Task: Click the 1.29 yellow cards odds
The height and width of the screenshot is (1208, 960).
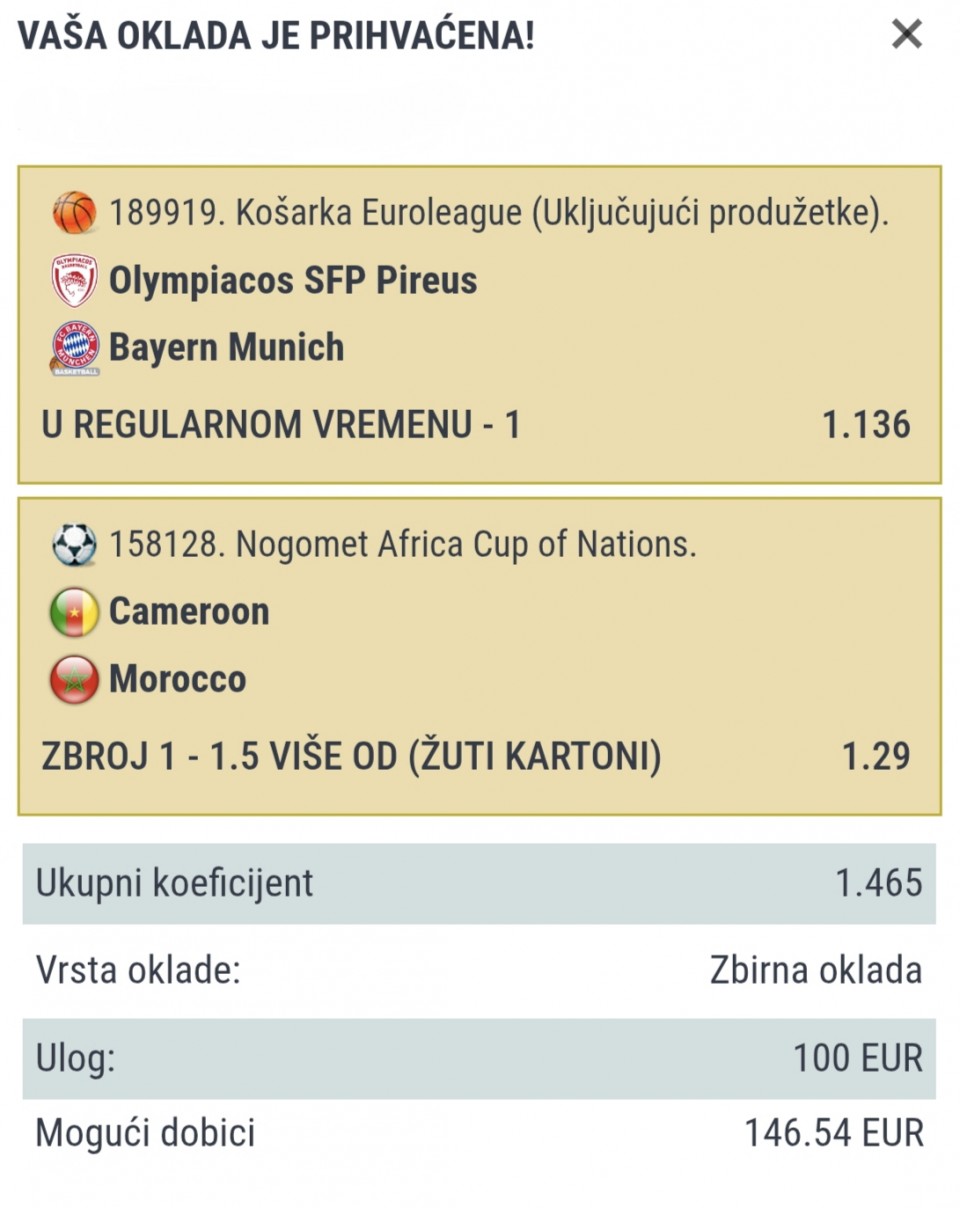Action: point(876,756)
